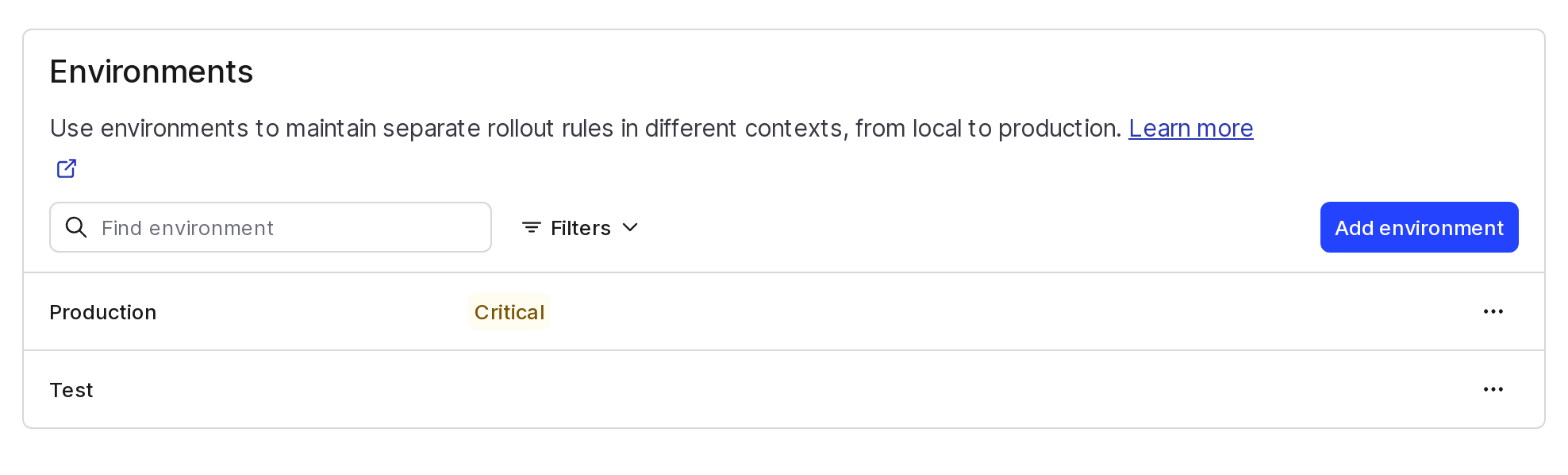Click the funnel icon beside Filters text
Viewport: 1568px width, 475px height.
530,227
